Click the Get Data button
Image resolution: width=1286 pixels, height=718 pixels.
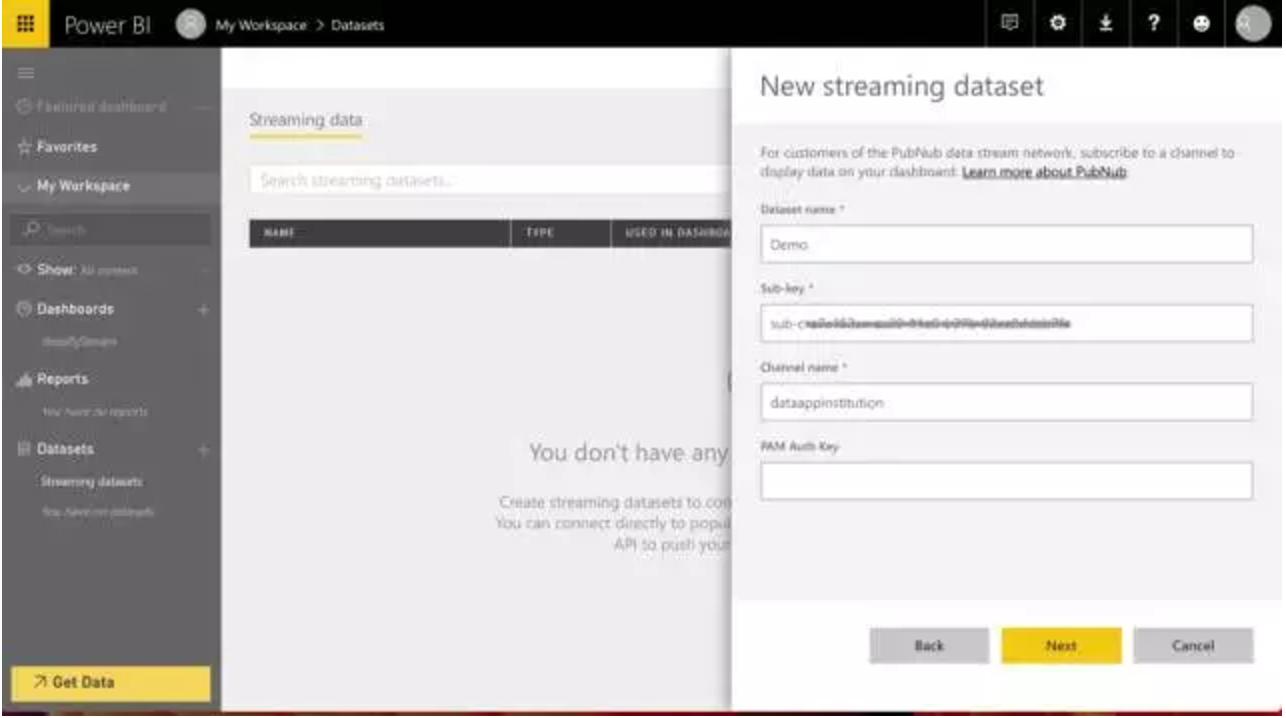[x=111, y=683]
